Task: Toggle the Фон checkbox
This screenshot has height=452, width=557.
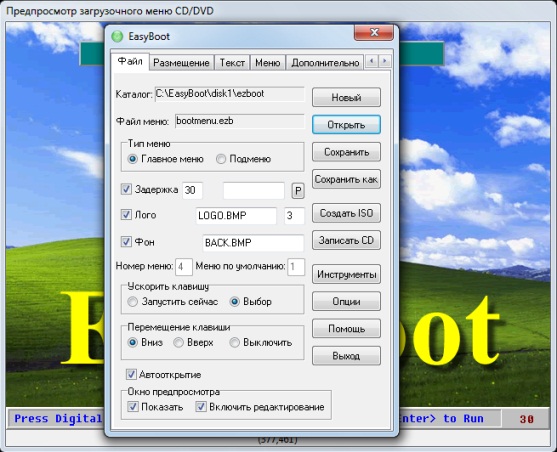Action: click(x=126, y=242)
